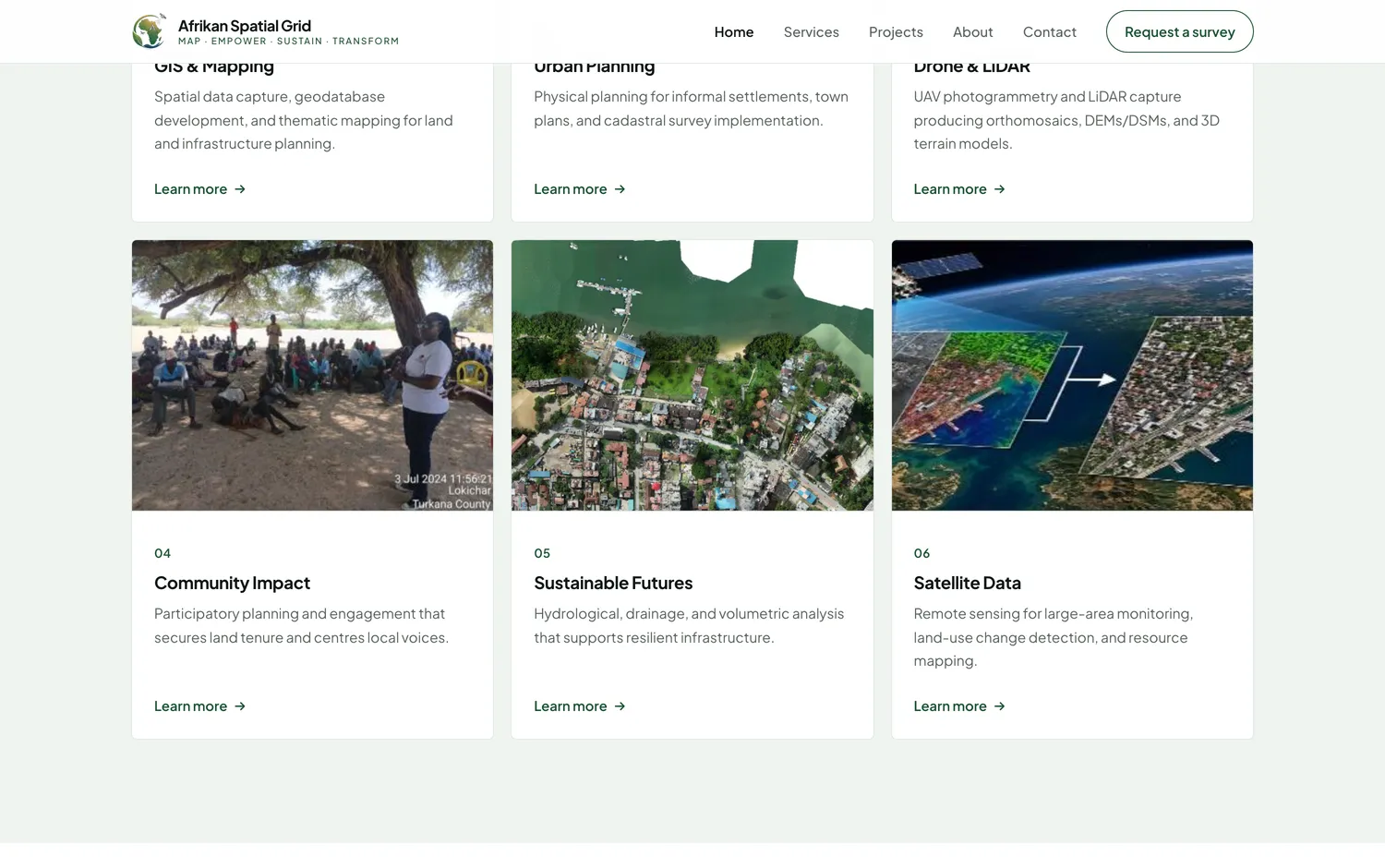The width and height of the screenshot is (1385, 868).
Task: Click the Request a survey button
Action: (x=1180, y=31)
